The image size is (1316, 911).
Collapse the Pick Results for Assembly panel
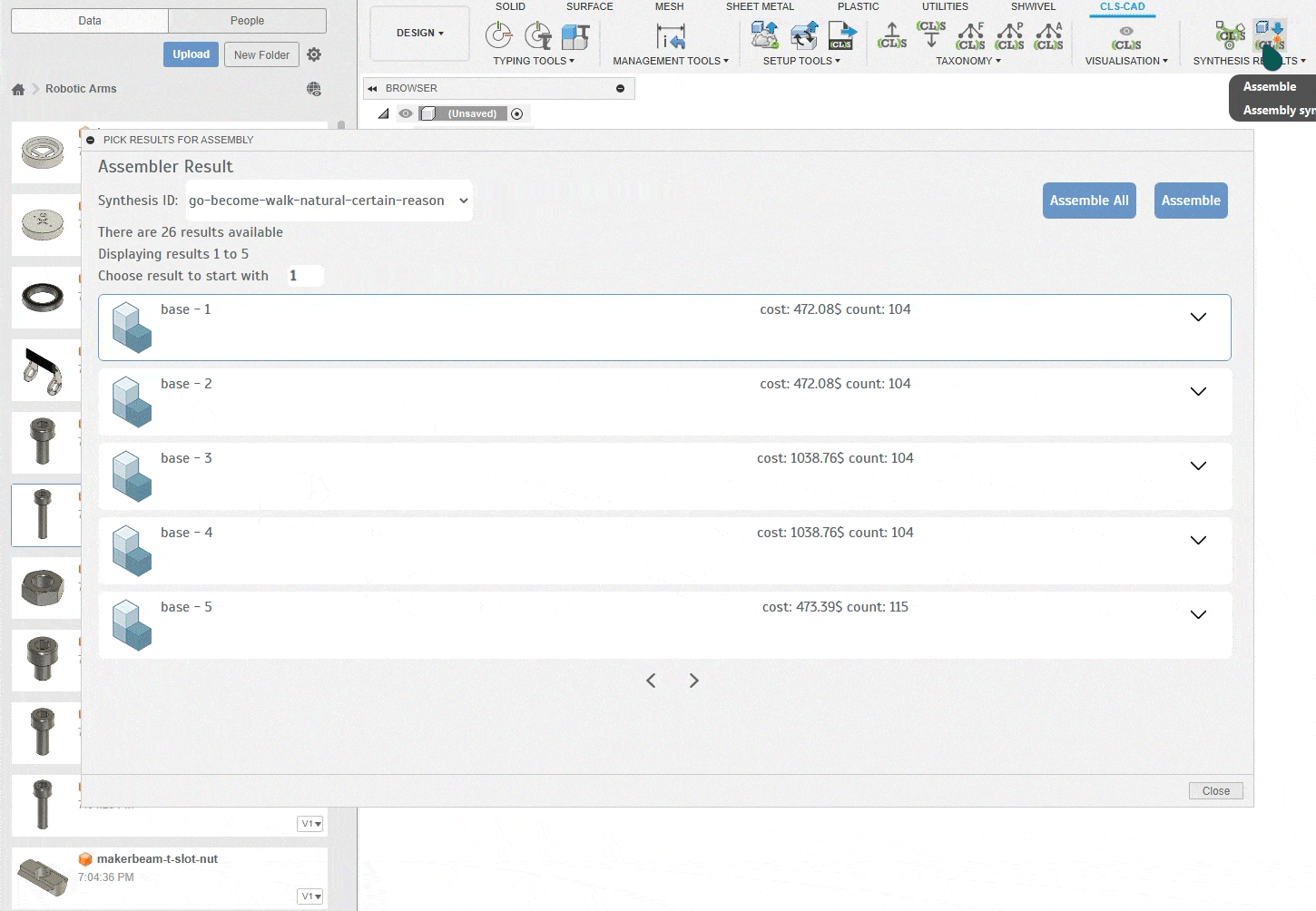click(91, 140)
